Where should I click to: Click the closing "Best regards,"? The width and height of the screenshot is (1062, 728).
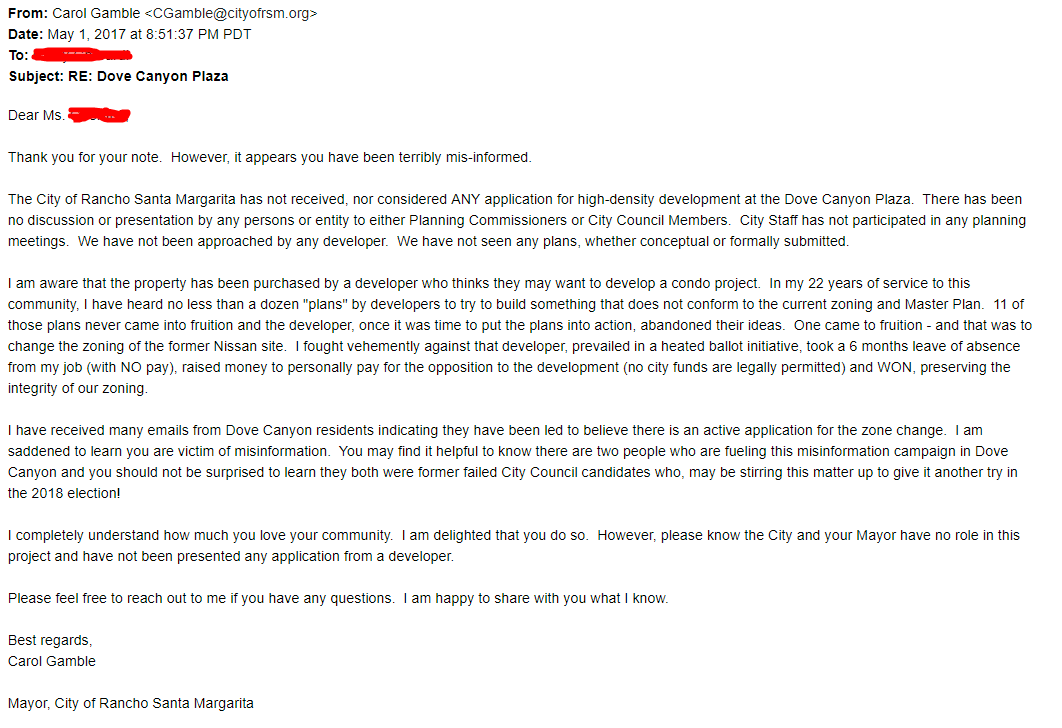click(50, 640)
